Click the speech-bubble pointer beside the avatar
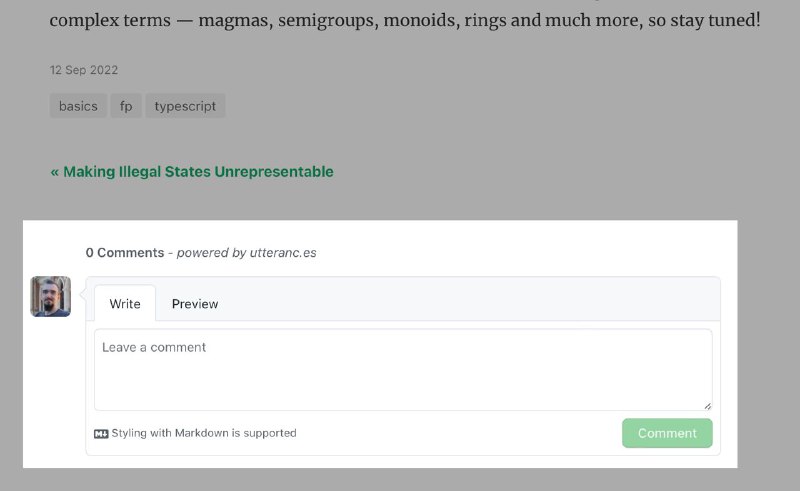The image size is (800, 491). 82,295
